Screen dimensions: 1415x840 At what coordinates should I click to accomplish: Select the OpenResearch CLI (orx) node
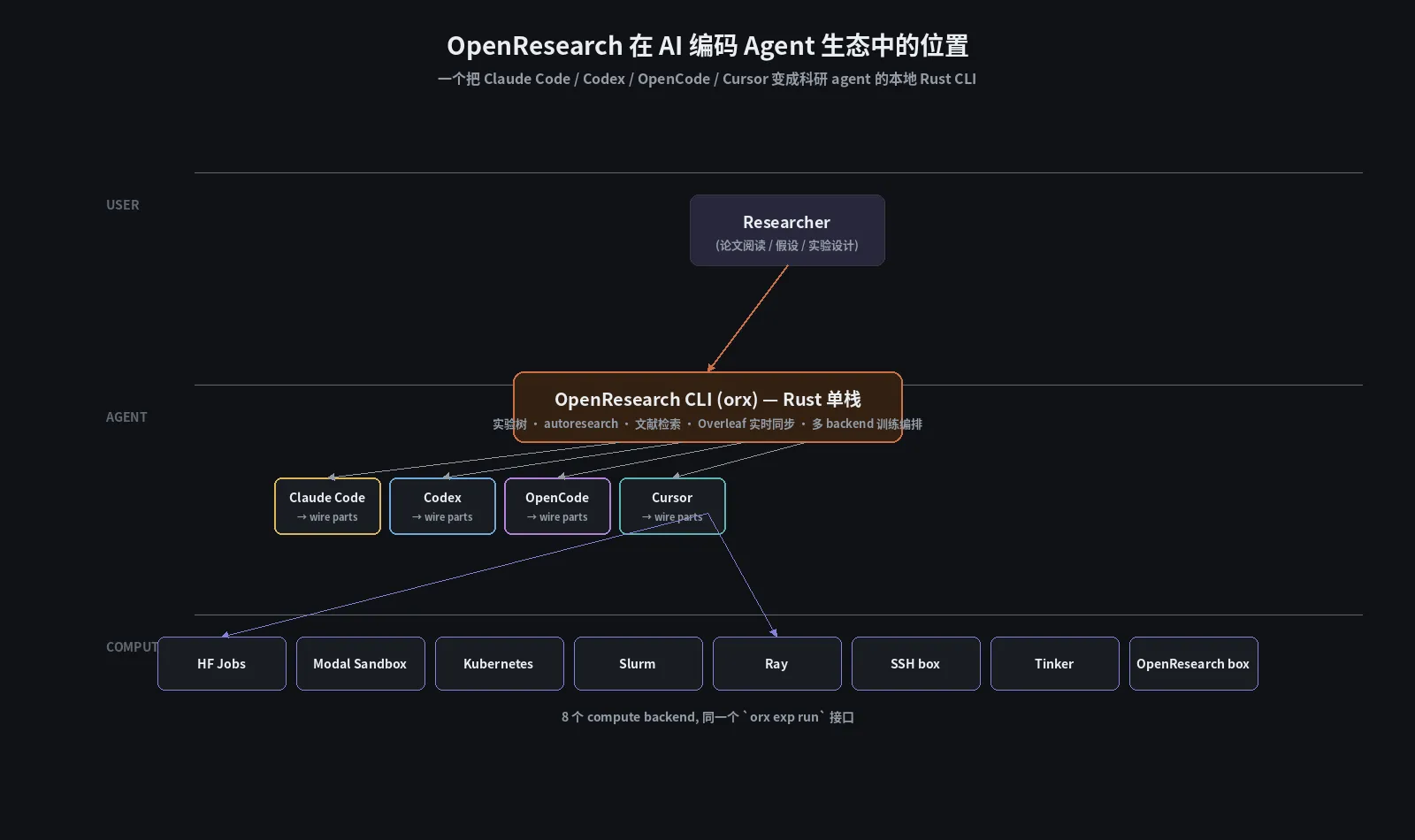tap(707, 407)
